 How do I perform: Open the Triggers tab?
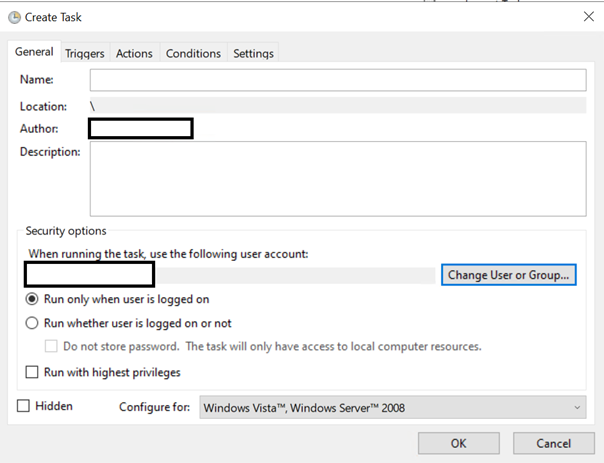(85, 53)
